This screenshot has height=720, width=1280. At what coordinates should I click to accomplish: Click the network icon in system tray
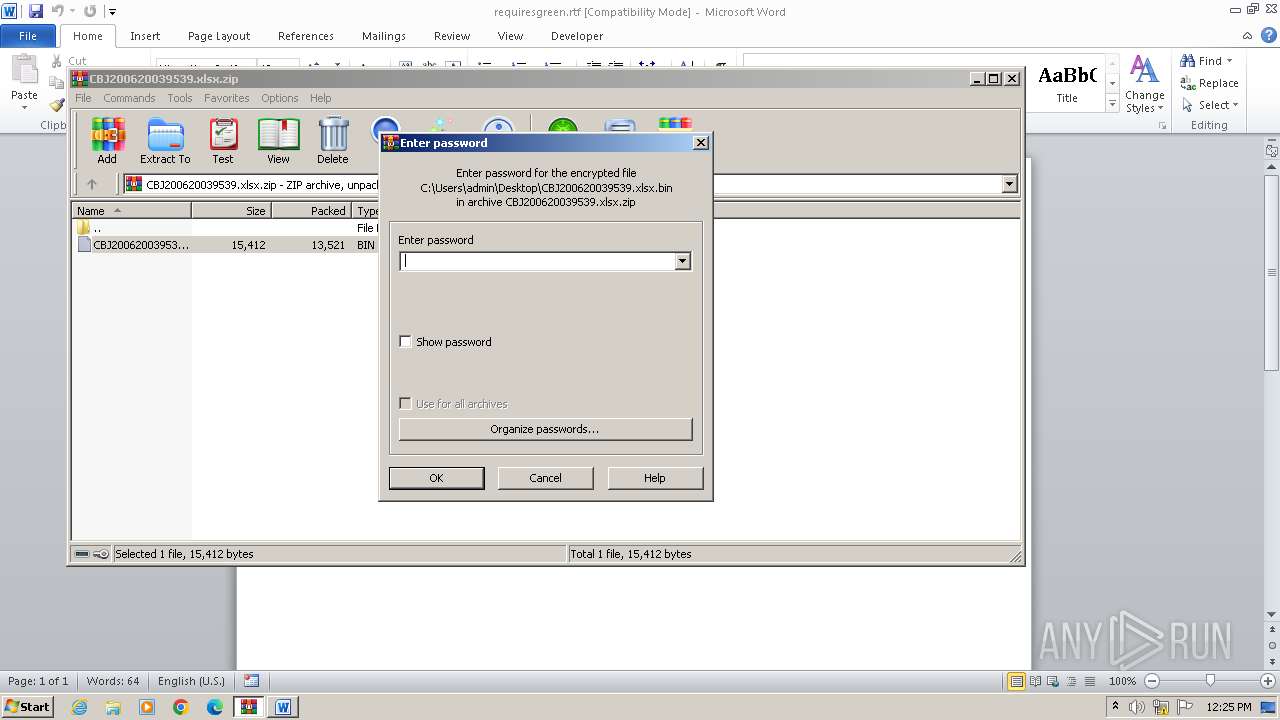(x=1162, y=707)
